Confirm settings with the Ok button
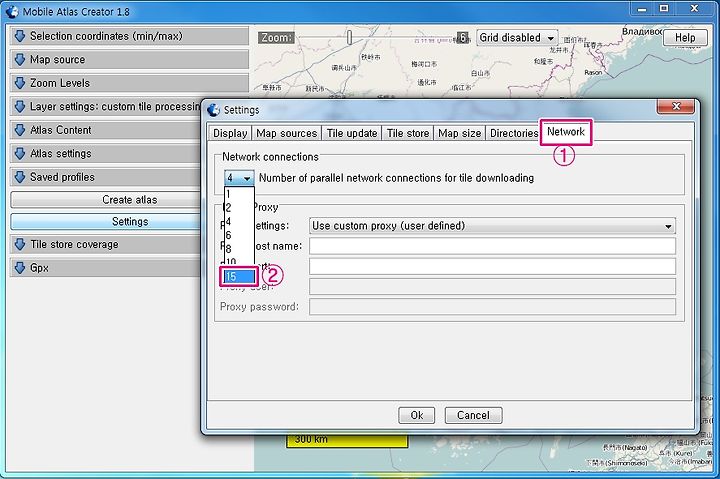 (416, 415)
